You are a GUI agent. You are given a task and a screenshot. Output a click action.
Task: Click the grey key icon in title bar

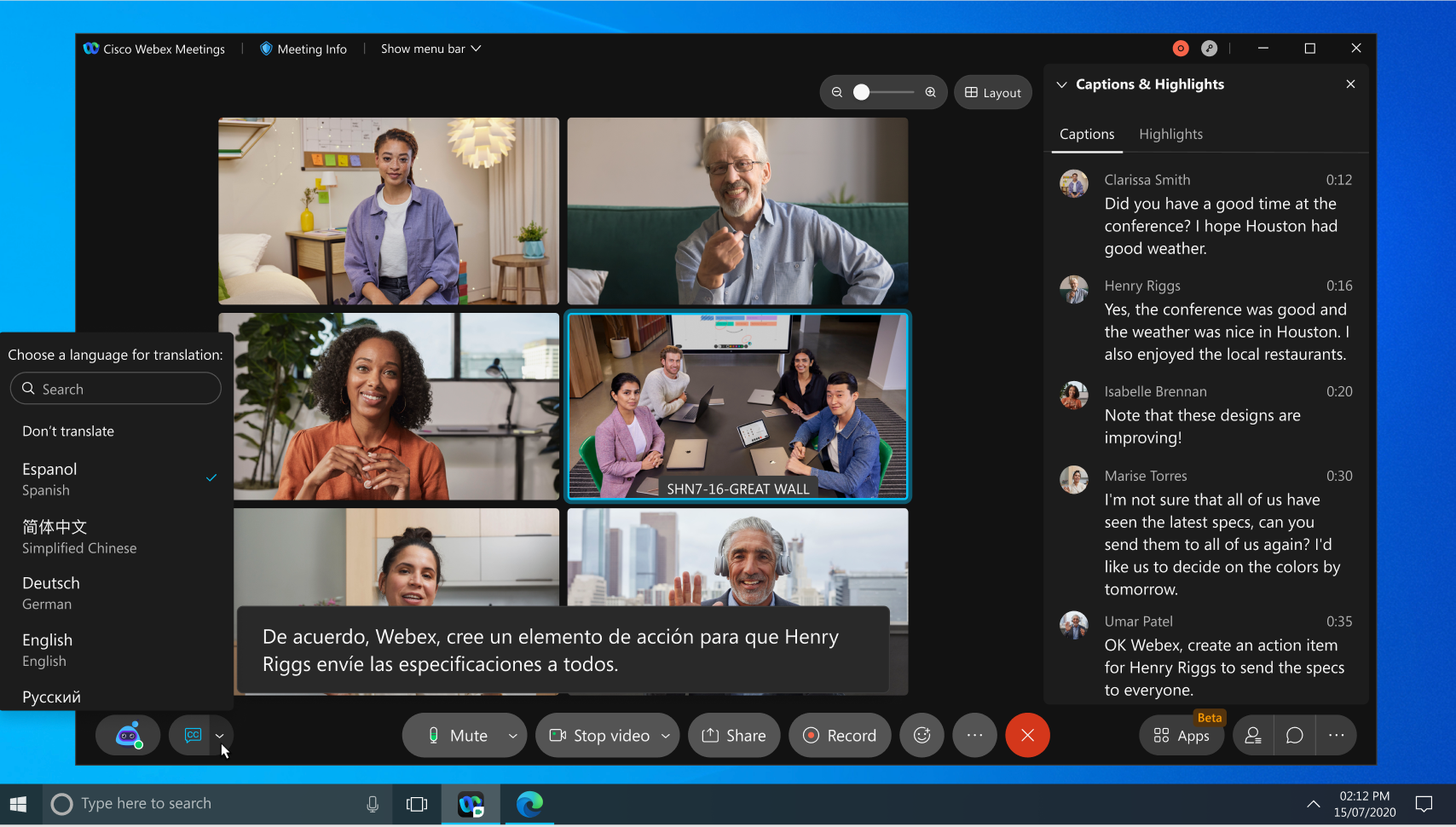click(x=1209, y=49)
